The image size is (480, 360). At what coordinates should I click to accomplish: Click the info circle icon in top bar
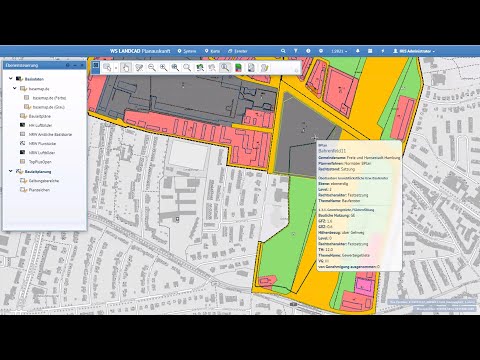(308, 51)
